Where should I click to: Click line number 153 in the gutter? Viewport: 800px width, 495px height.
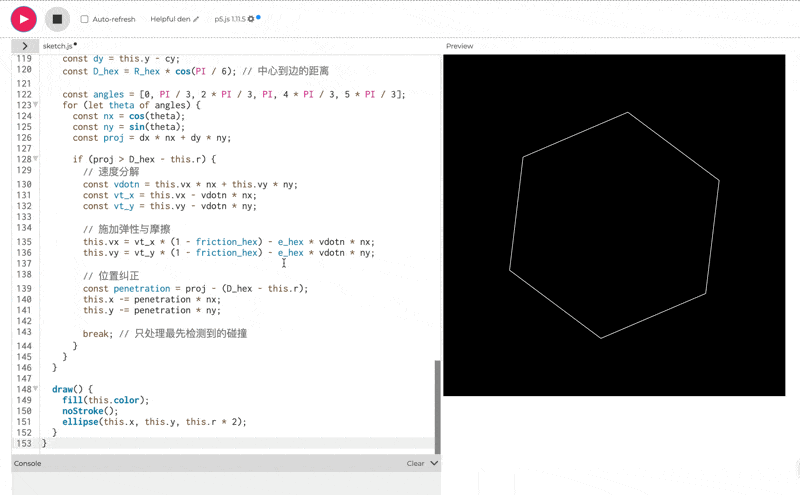(x=24, y=443)
